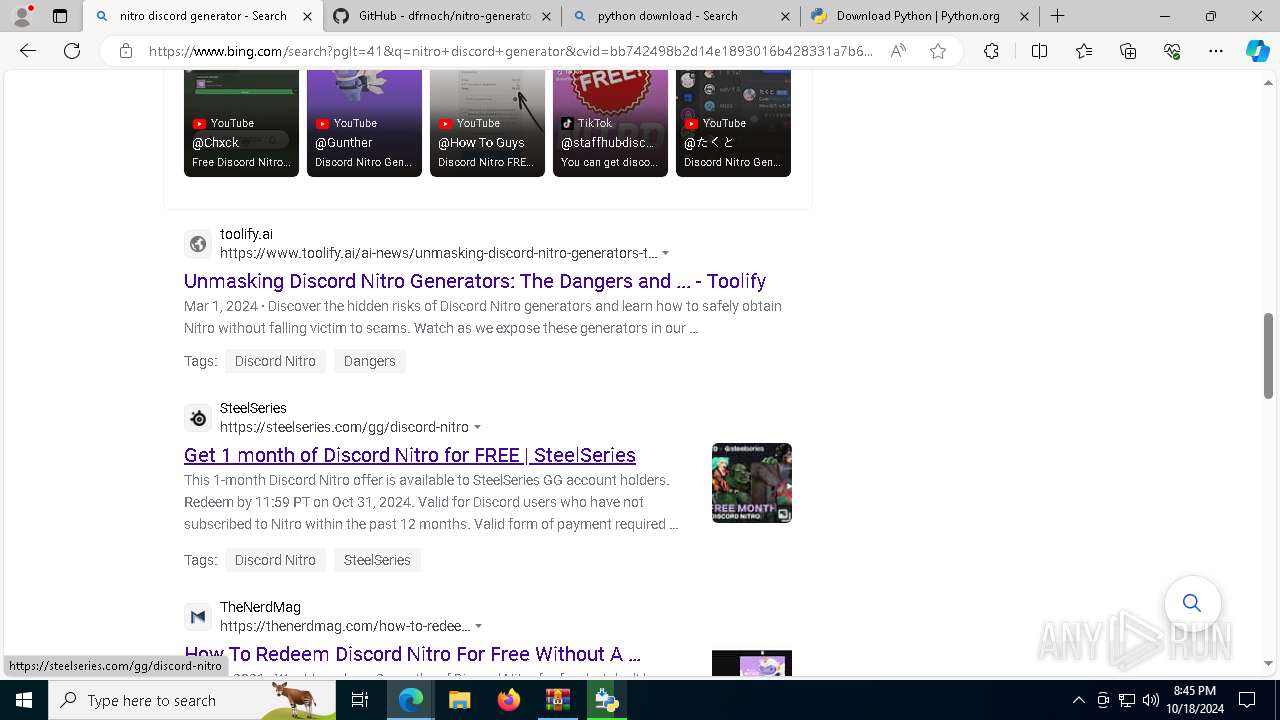1280x720 pixels.
Task: Click the taskbar search box
Action: pos(194,700)
